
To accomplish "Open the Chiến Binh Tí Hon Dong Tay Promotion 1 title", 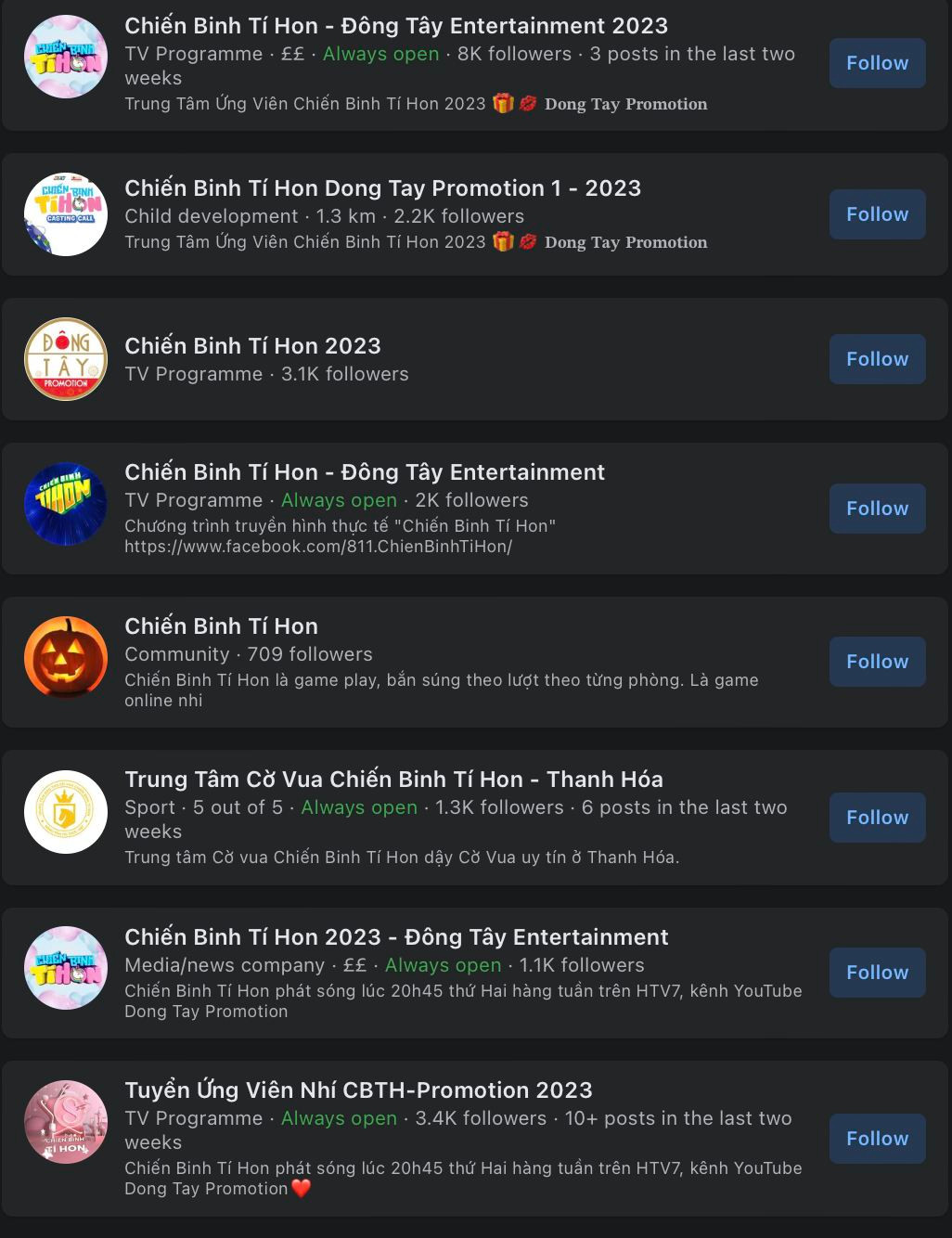I will coord(383,188).
